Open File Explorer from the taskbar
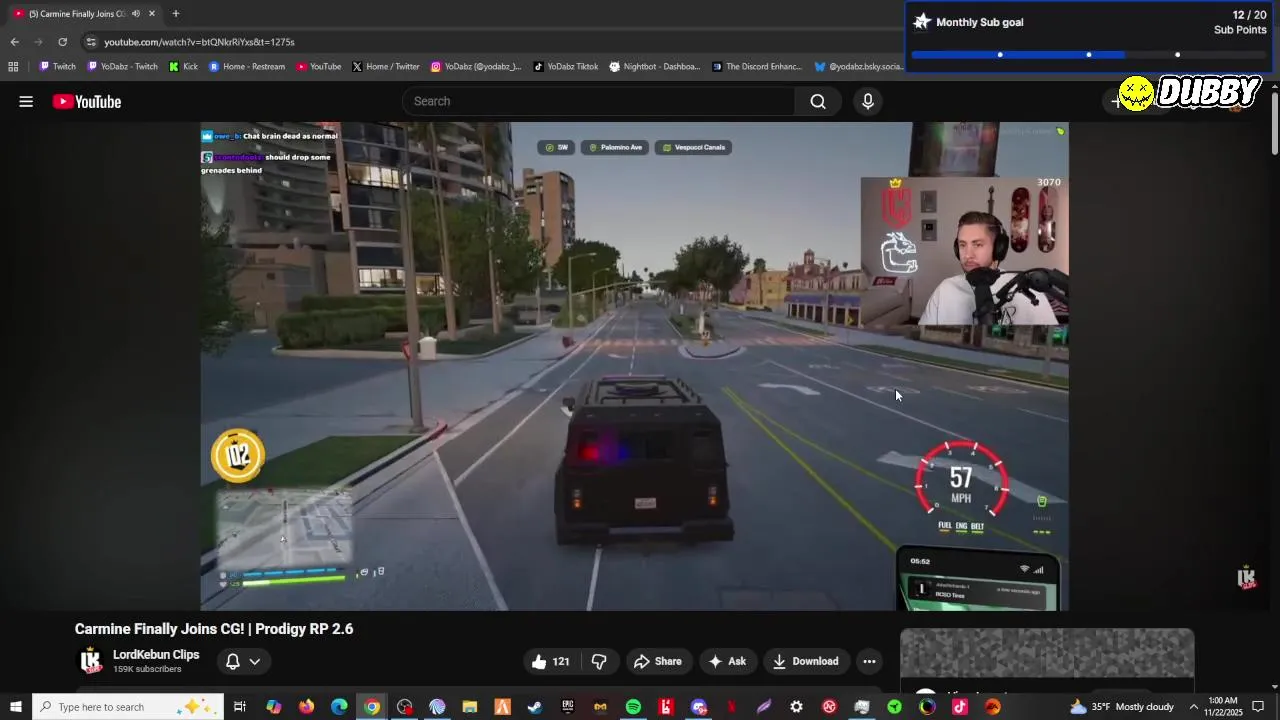 tap(470, 707)
